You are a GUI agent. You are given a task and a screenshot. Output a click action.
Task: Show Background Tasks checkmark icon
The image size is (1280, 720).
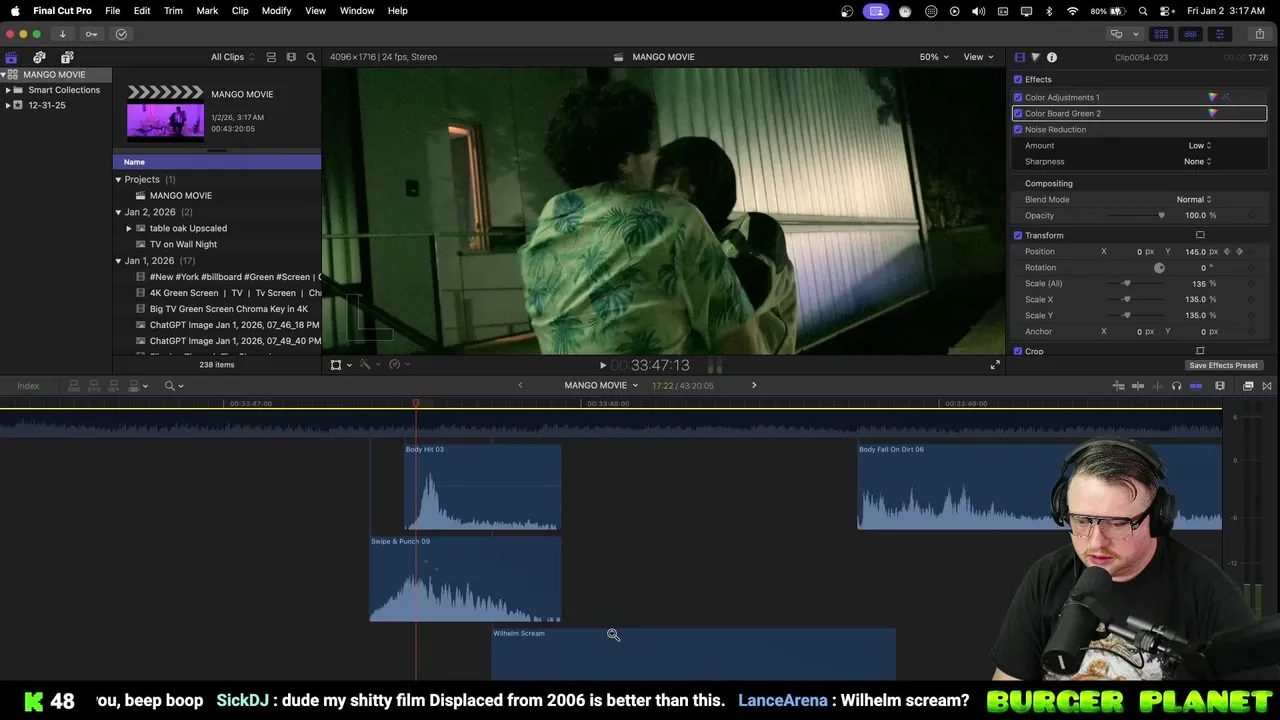click(121, 34)
